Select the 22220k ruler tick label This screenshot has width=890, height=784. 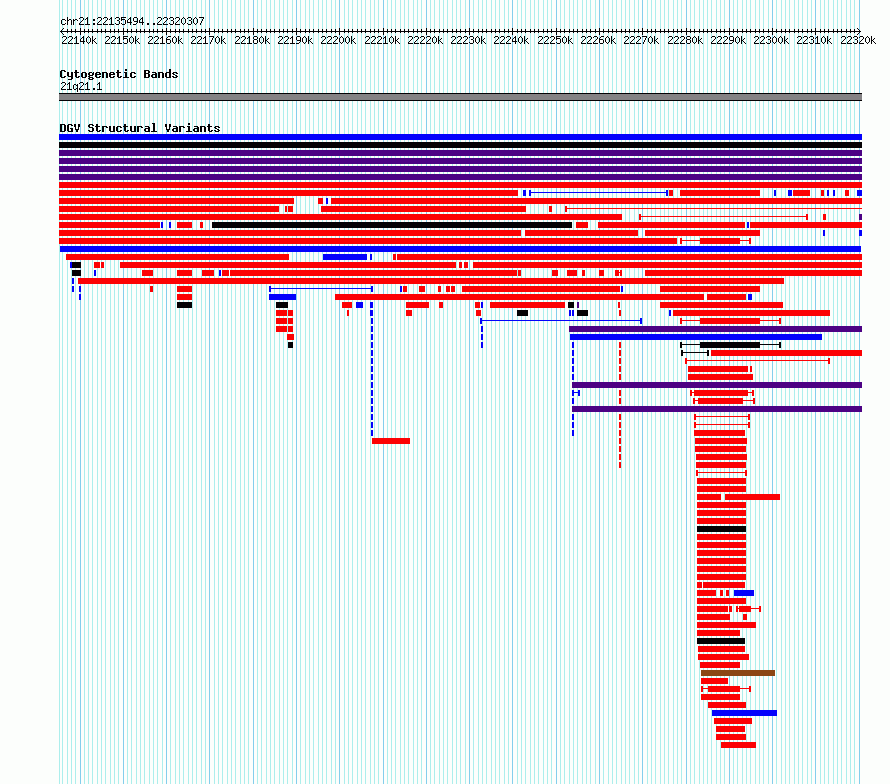click(425, 40)
